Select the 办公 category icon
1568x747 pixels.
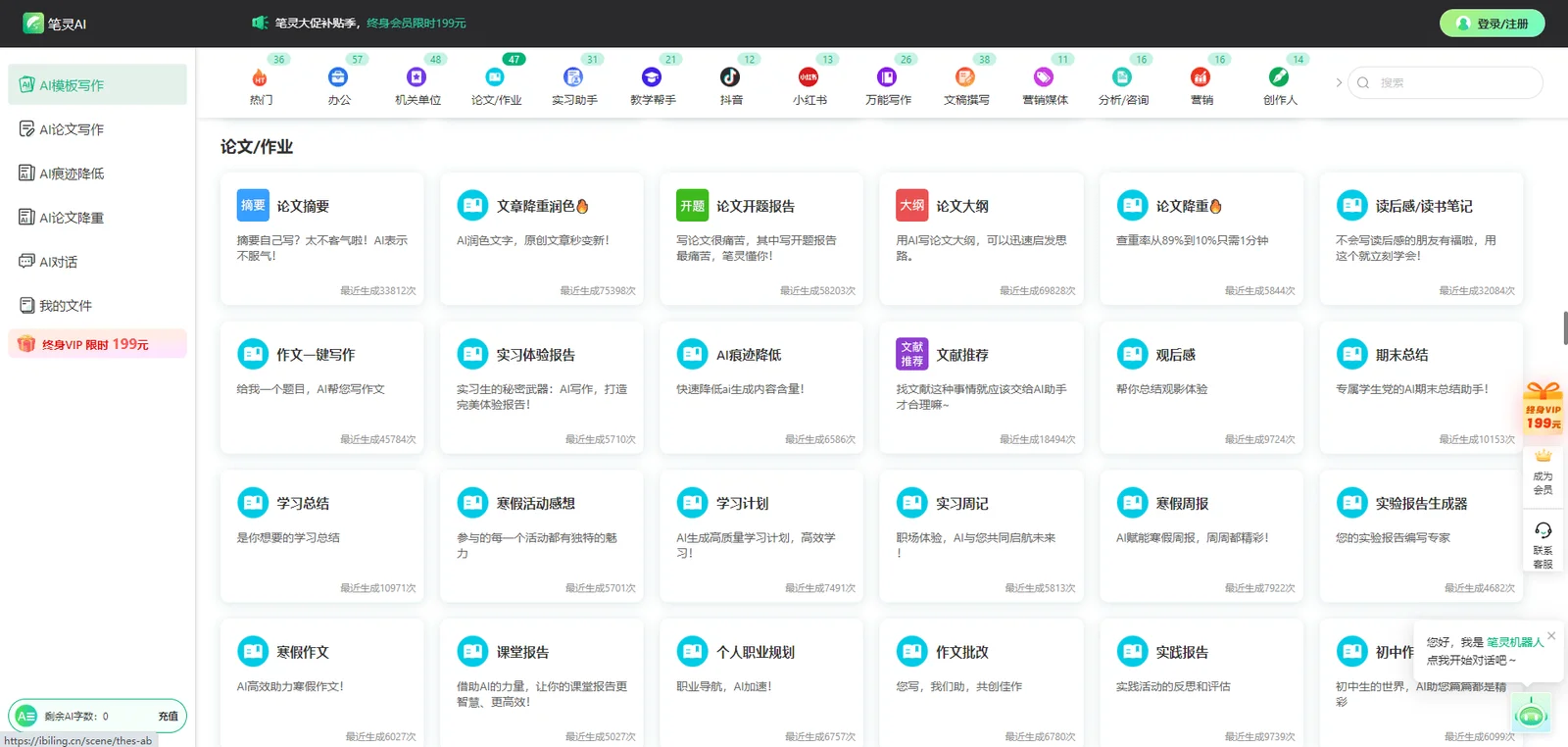(x=338, y=77)
